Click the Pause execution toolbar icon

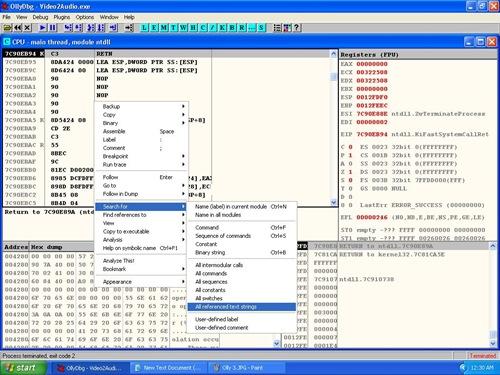(x=53, y=27)
